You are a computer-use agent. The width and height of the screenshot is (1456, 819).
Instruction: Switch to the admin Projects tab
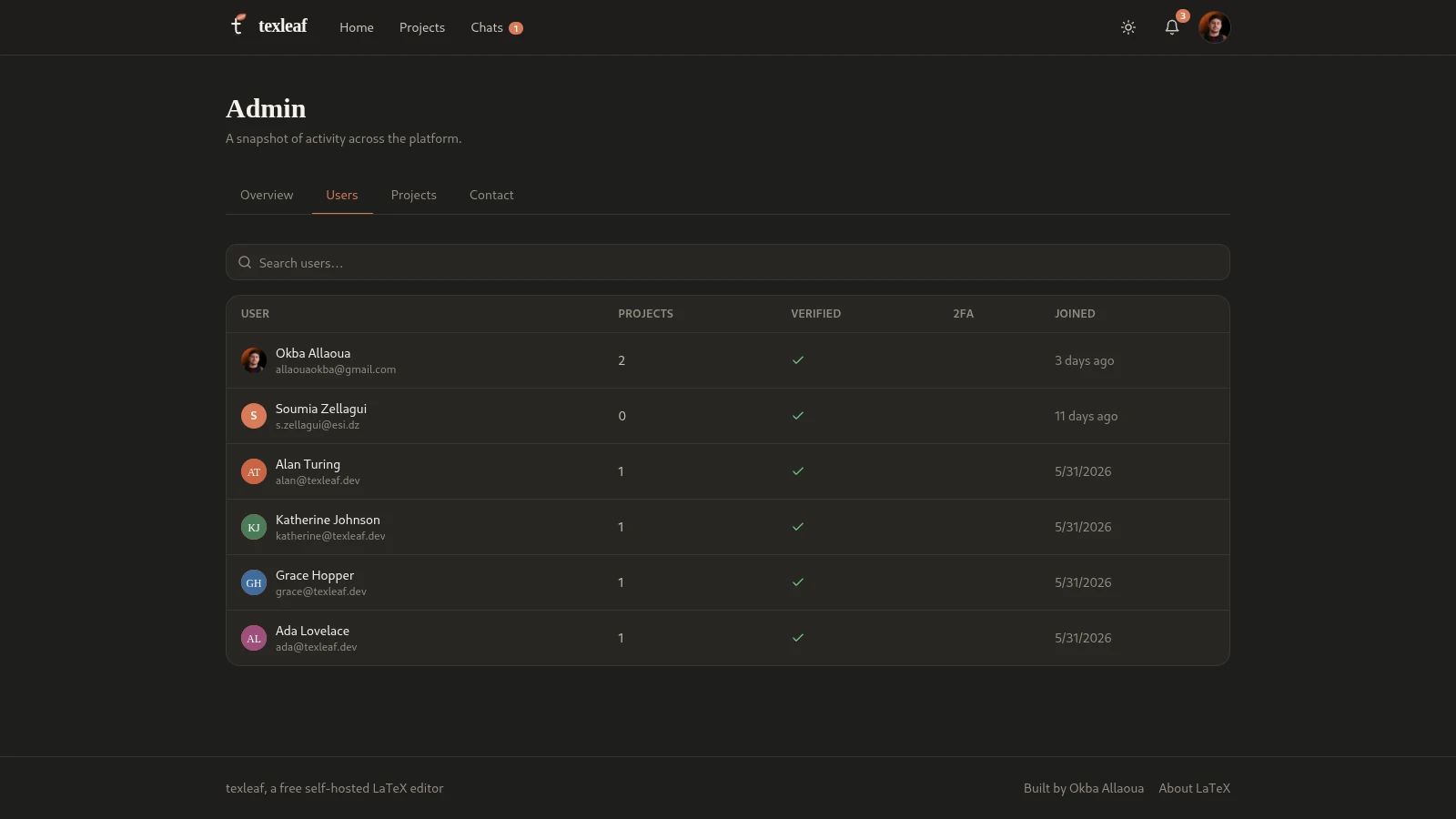(414, 195)
